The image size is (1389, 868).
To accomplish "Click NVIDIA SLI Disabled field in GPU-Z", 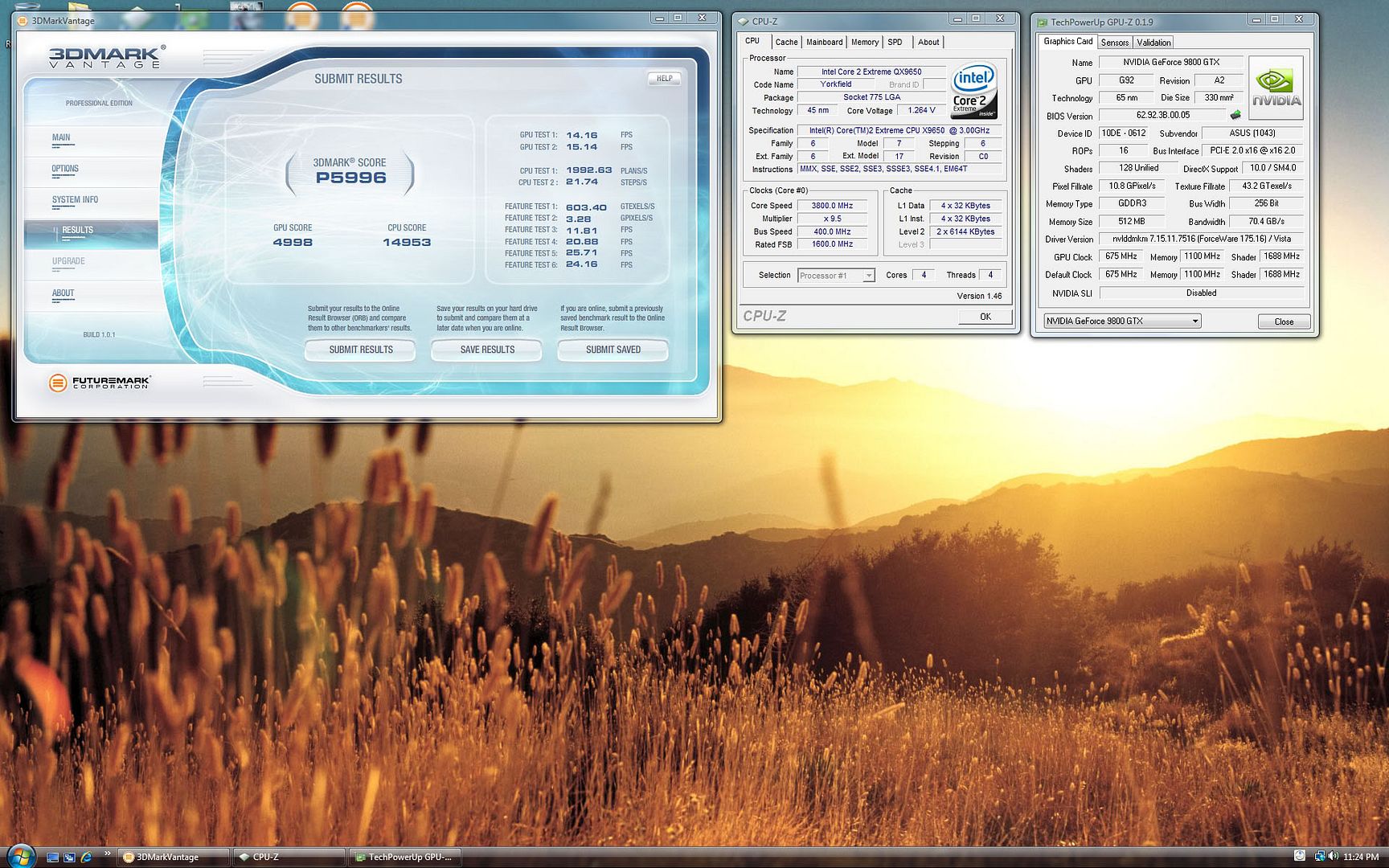I will [1201, 293].
